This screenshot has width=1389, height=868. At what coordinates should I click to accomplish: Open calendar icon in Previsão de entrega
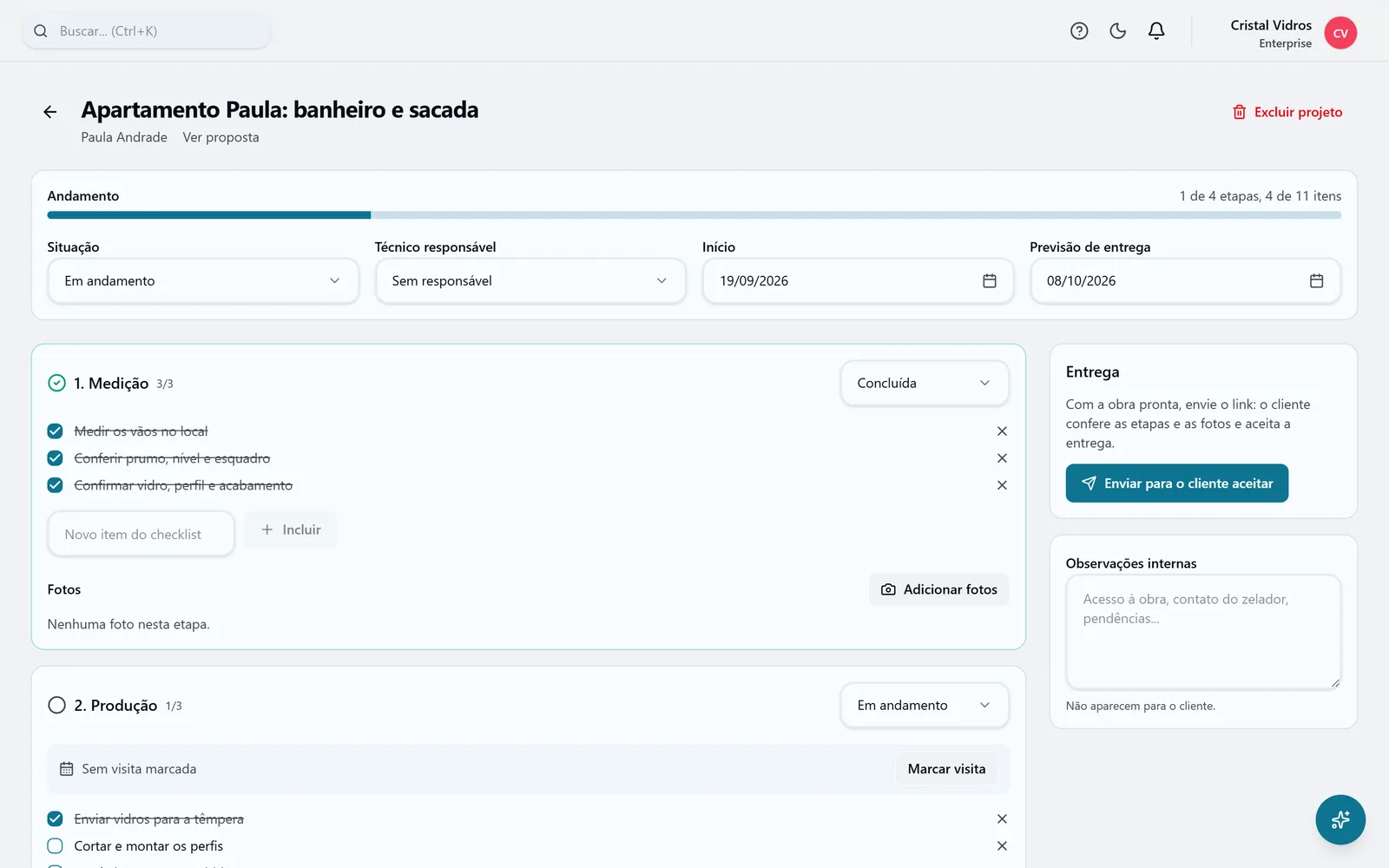[1316, 281]
